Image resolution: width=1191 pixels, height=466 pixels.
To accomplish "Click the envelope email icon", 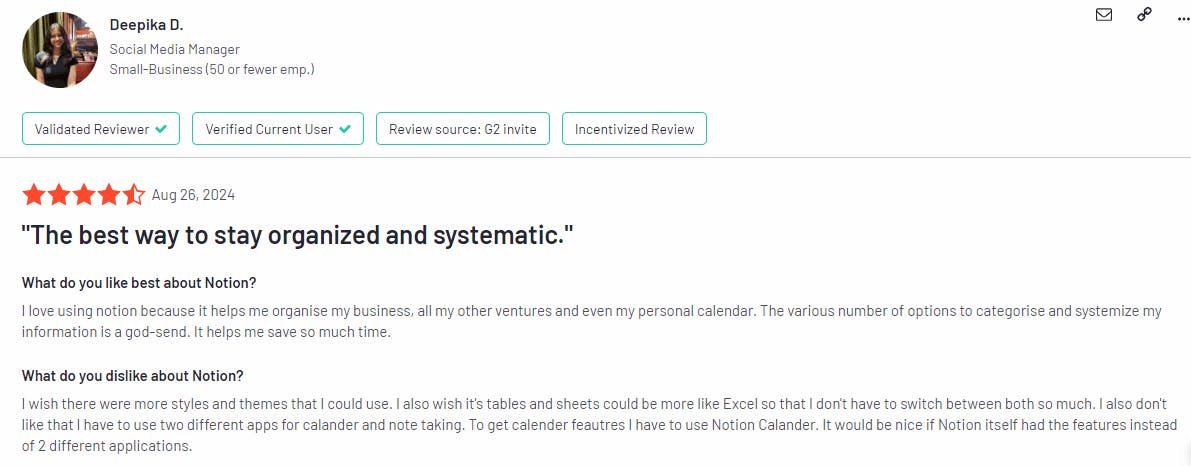I will (x=1104, y=15).
